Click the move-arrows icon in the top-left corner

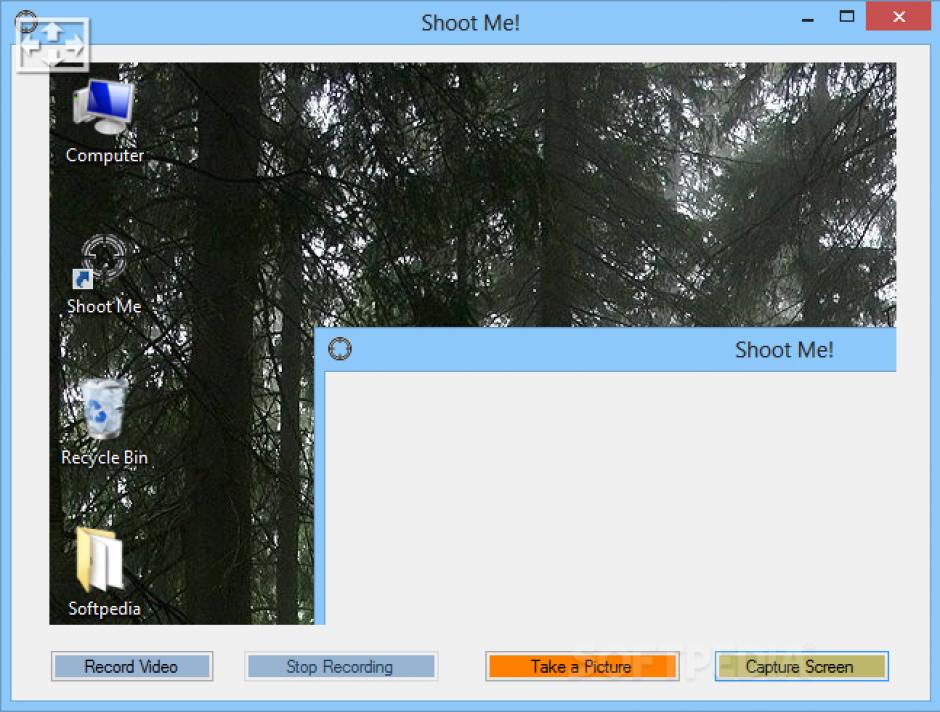click(x=53, y=44)
